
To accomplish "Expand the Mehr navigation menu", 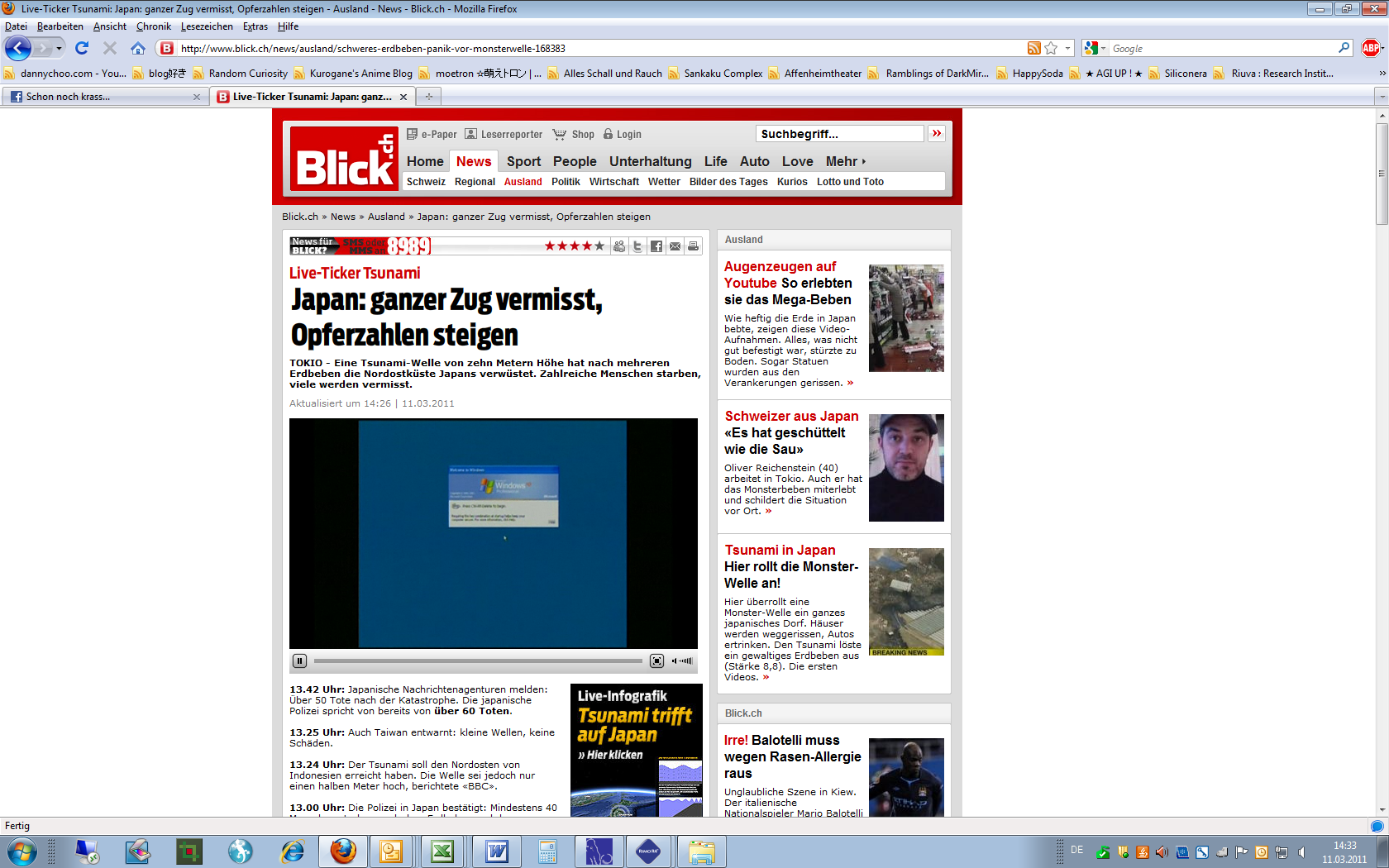I will pyautogui.click(x=846, y=161).
